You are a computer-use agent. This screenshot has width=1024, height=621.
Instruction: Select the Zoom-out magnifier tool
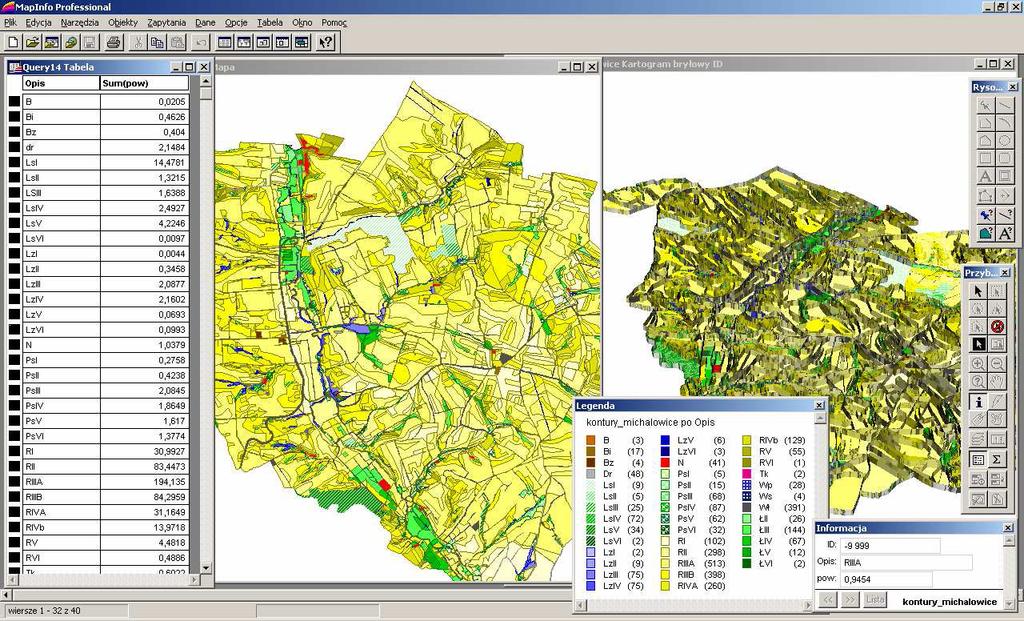tap(997, 364)
